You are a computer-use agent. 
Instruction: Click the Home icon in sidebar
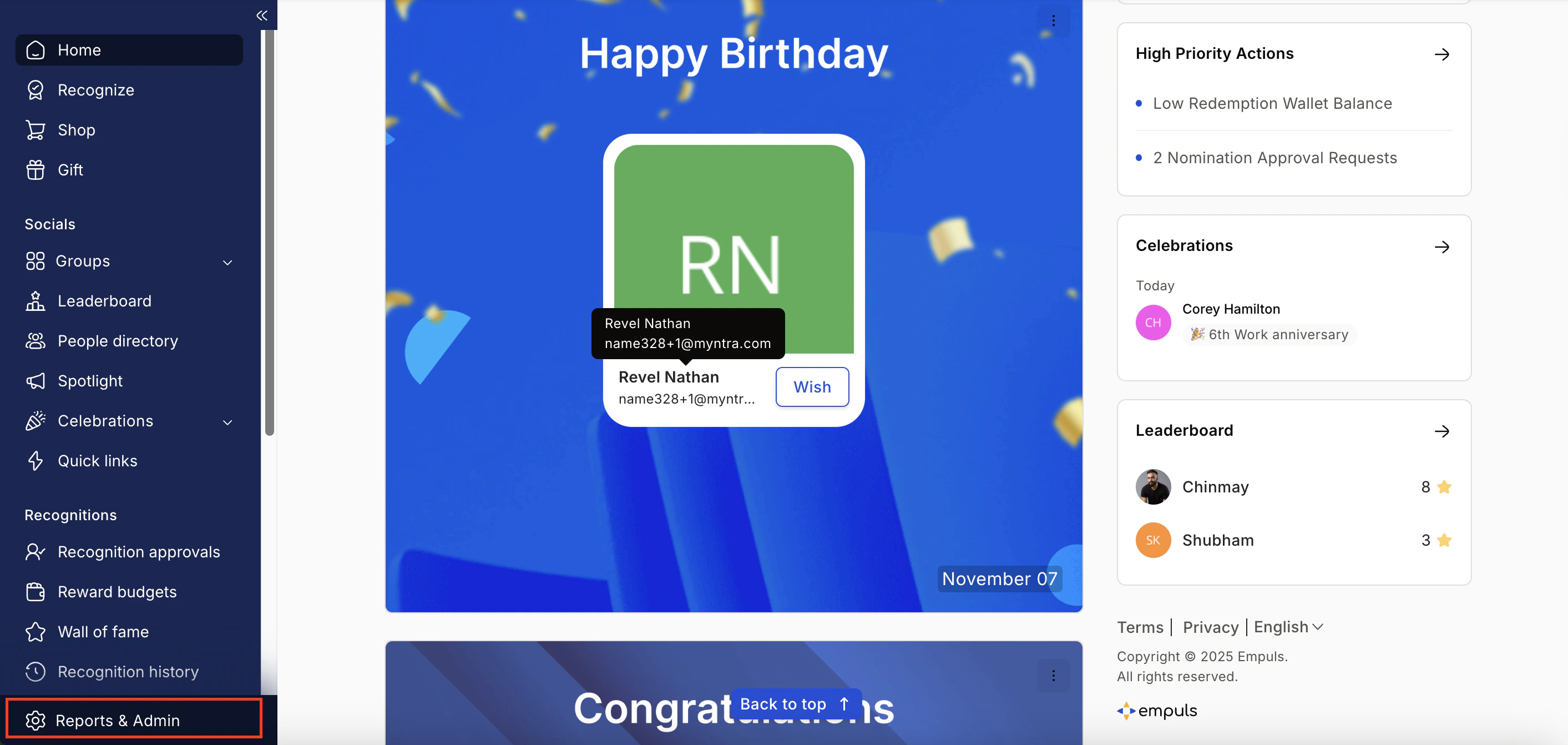pyautogui.click(x=36, y=50)
